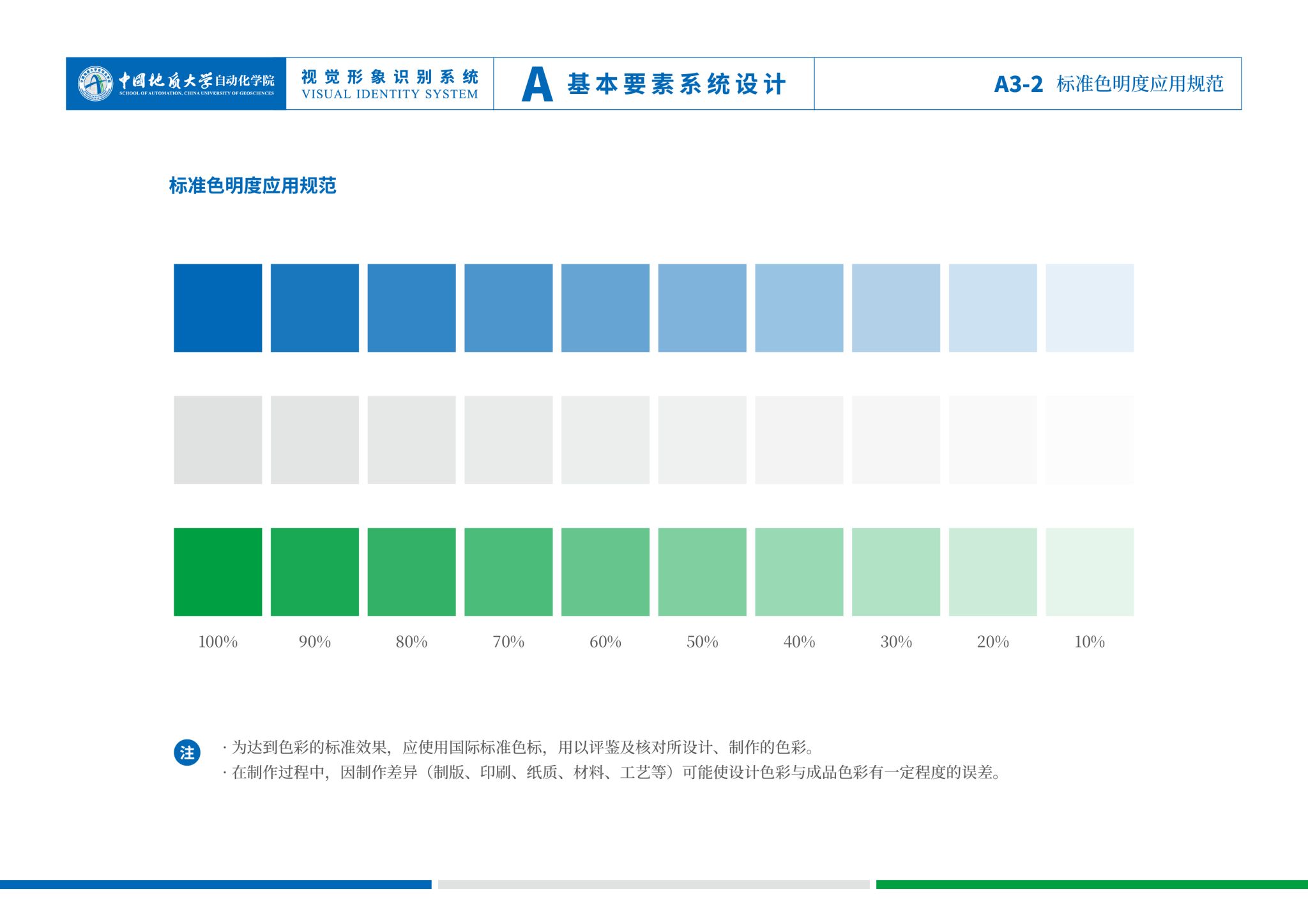Click the A3-2 page code in header
1308x924 pixels.
coord(1018,84)
